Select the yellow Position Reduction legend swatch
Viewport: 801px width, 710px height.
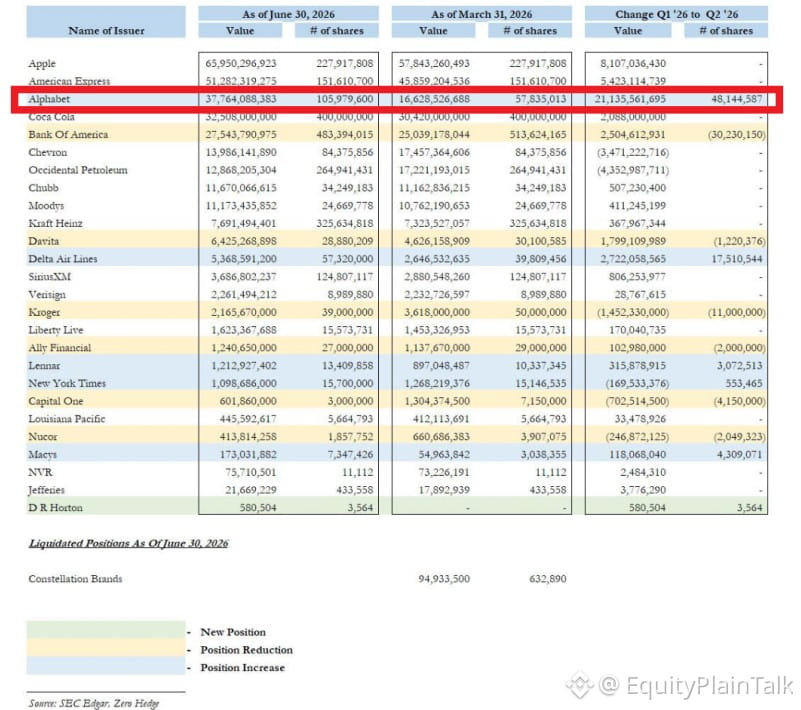(106, 647)
